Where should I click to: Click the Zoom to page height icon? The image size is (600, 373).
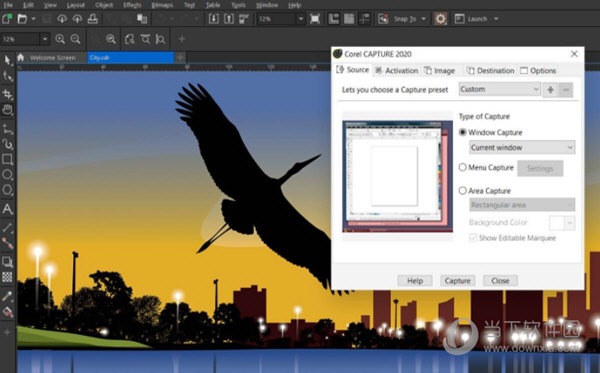(160, 39)
